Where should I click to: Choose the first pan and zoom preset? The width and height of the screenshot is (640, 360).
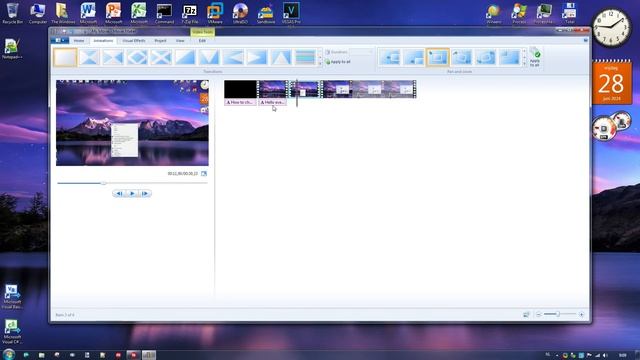click(x=390, y=58)
